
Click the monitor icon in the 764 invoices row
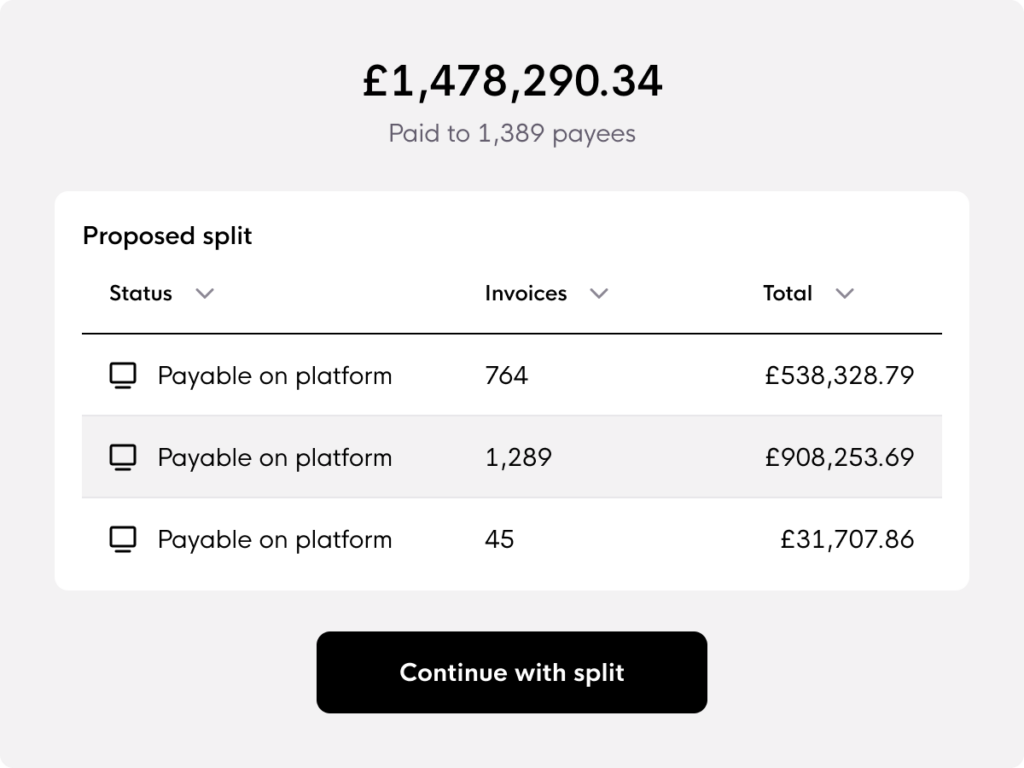[x=123, y=376]
